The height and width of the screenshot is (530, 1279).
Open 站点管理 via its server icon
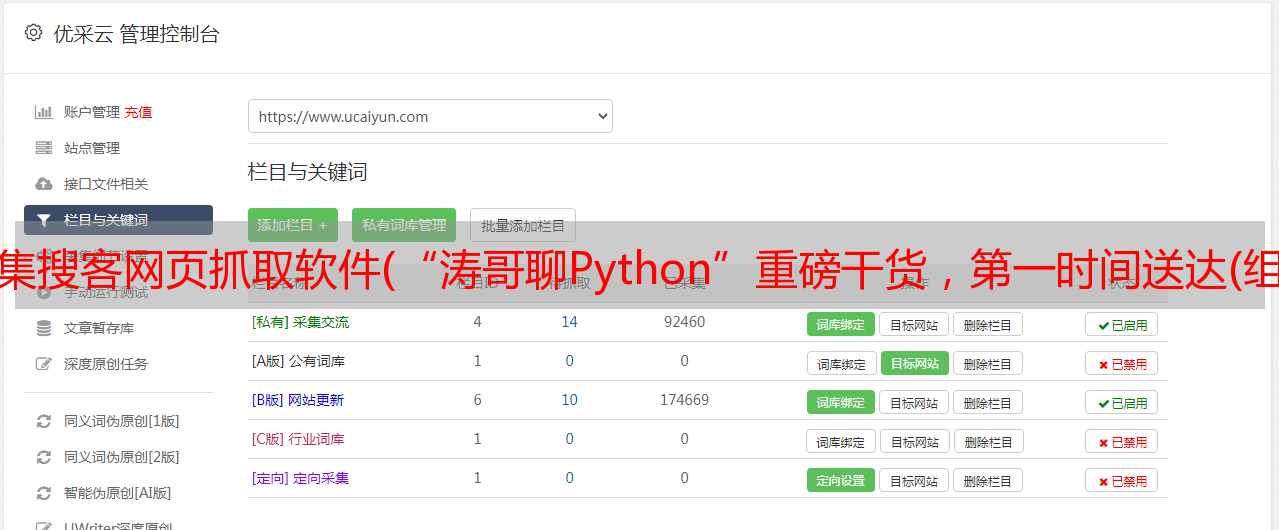pyautogui.click(x=43, y=148)
